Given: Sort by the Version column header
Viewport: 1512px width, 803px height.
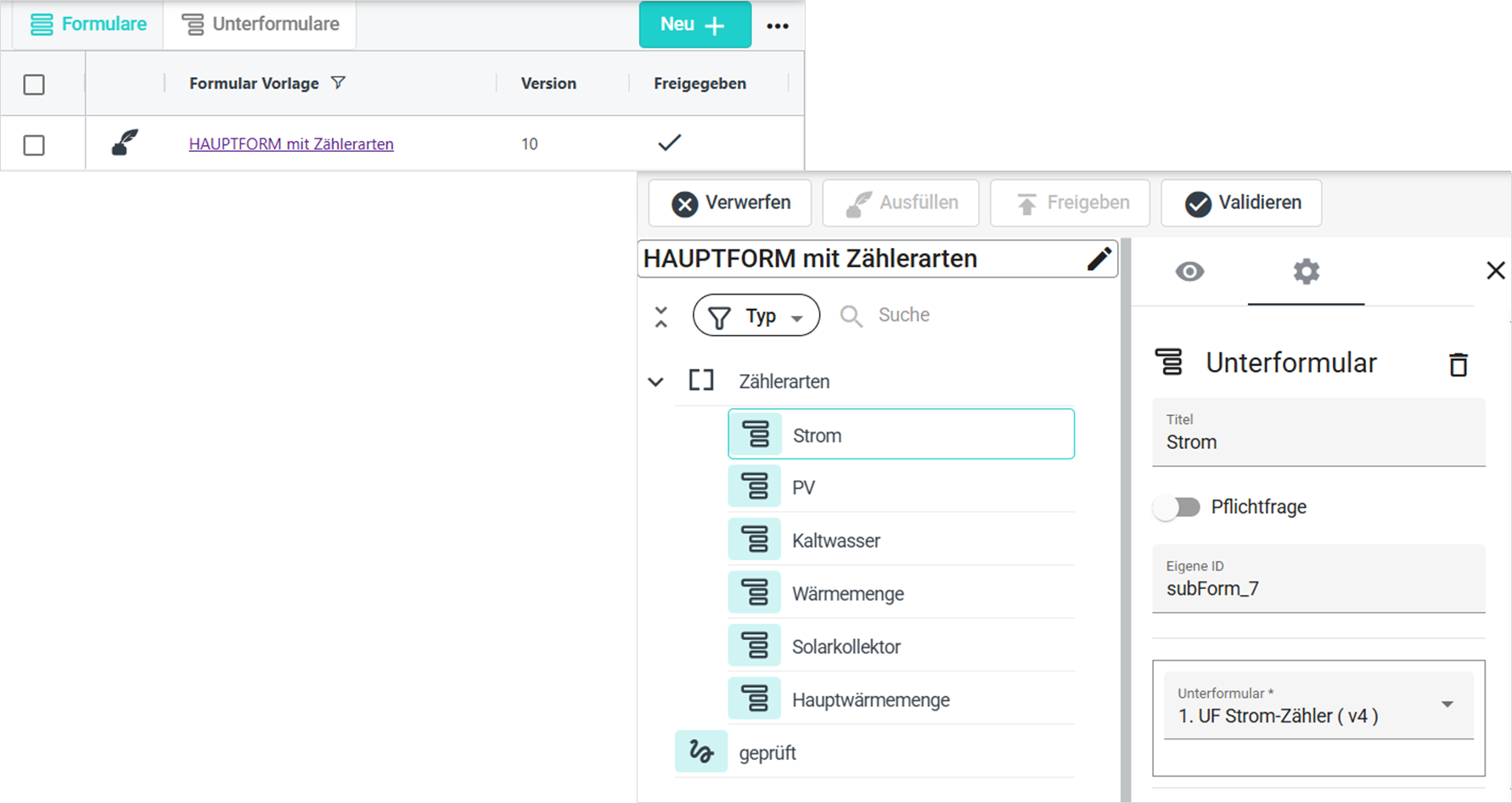Looking at the screenshot, I should (x=548, y=83).
